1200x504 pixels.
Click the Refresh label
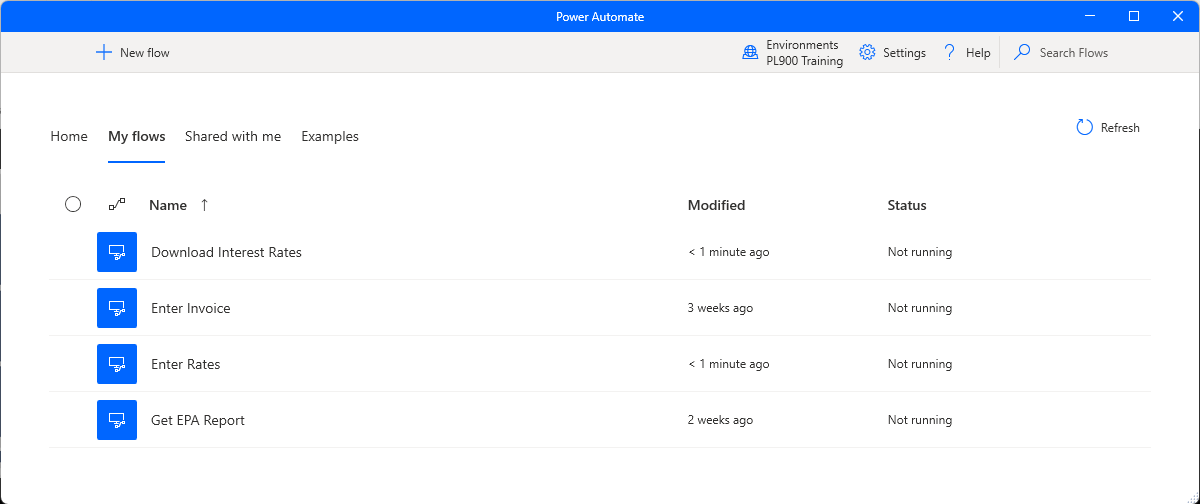click(1120, 128)
